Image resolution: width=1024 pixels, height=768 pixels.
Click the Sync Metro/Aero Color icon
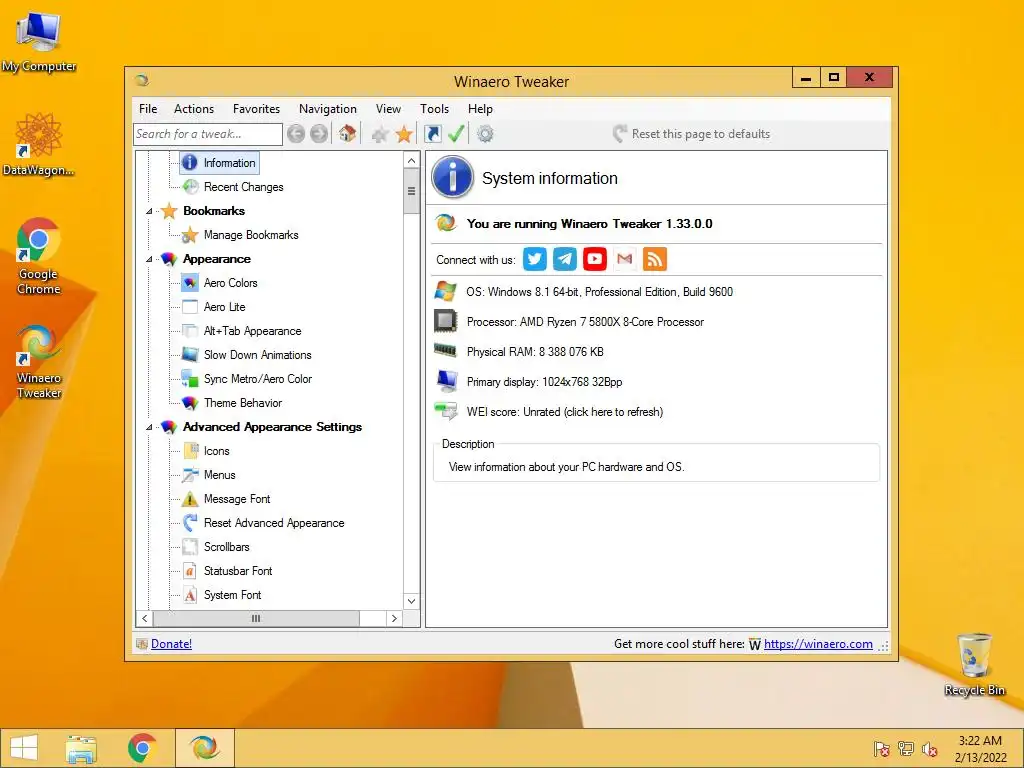190,379
